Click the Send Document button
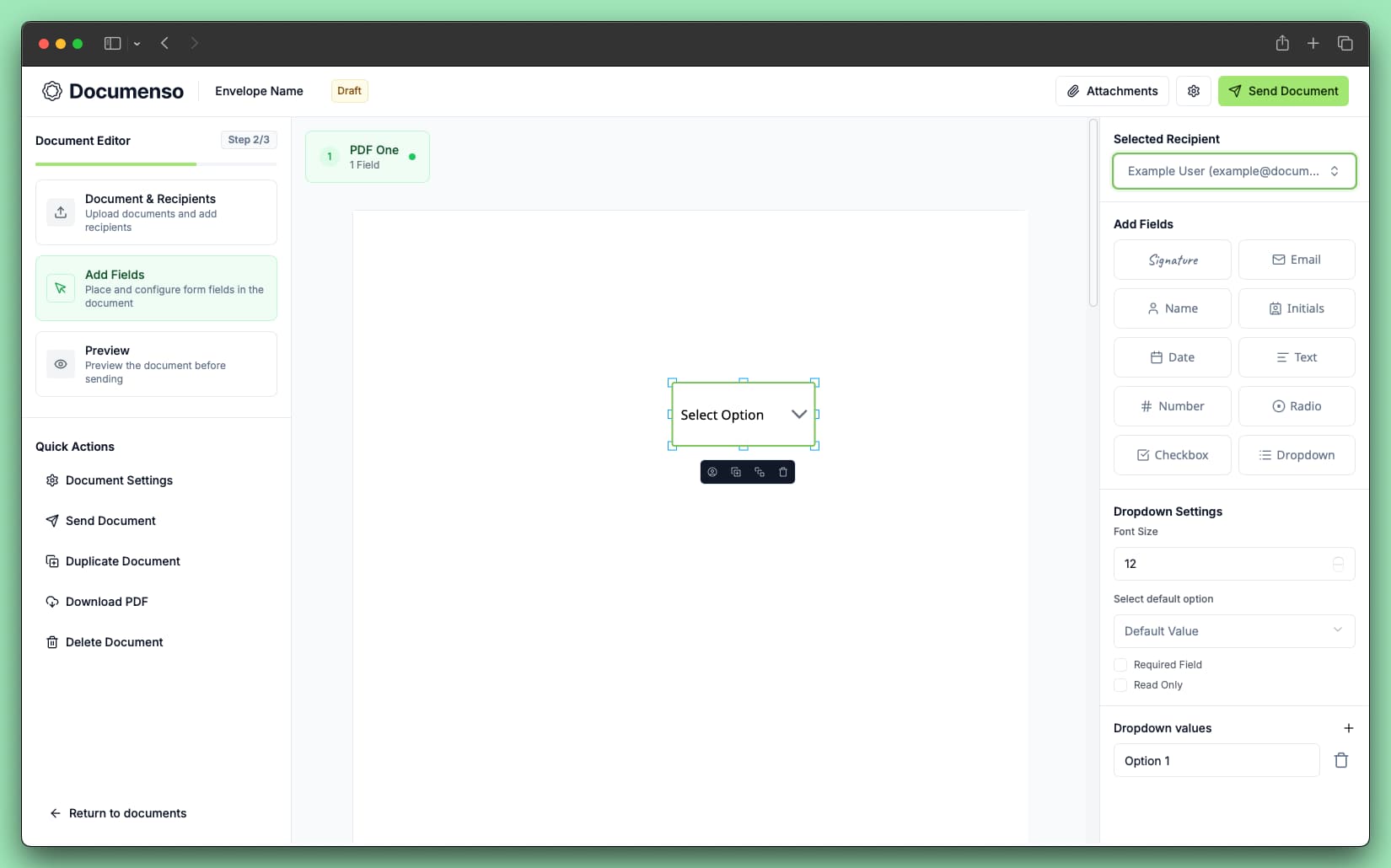This screenshot has width=1391, height=868. [x=1282, y=90]
